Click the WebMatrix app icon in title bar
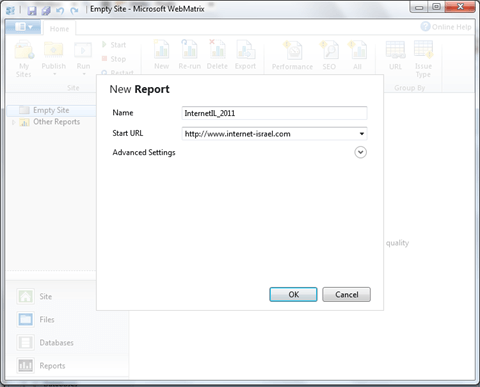This screenshot has height=387, width=480. 10,10
